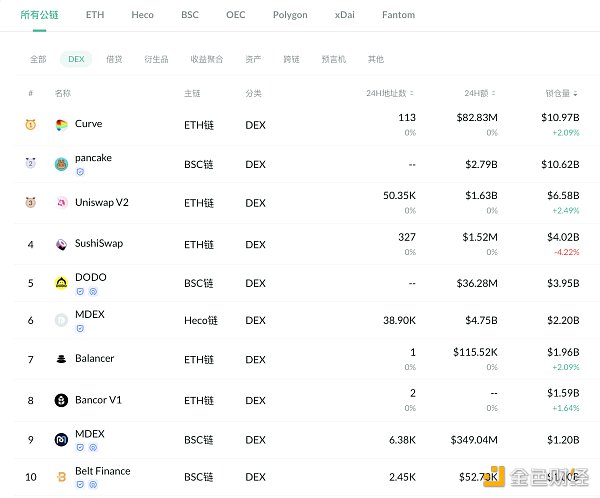
Task: Click the Belt Finance logo icon
Action: (x=62, y=476)
